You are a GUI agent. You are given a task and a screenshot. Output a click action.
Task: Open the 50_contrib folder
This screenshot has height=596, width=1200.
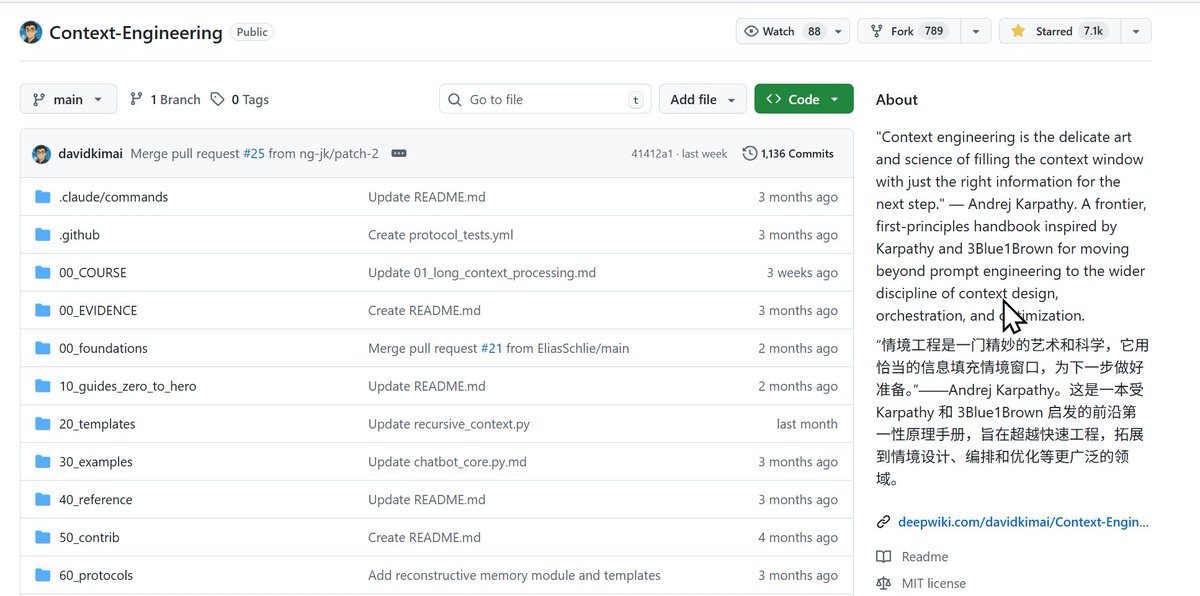pyautogui.click(x=89, y=537)
